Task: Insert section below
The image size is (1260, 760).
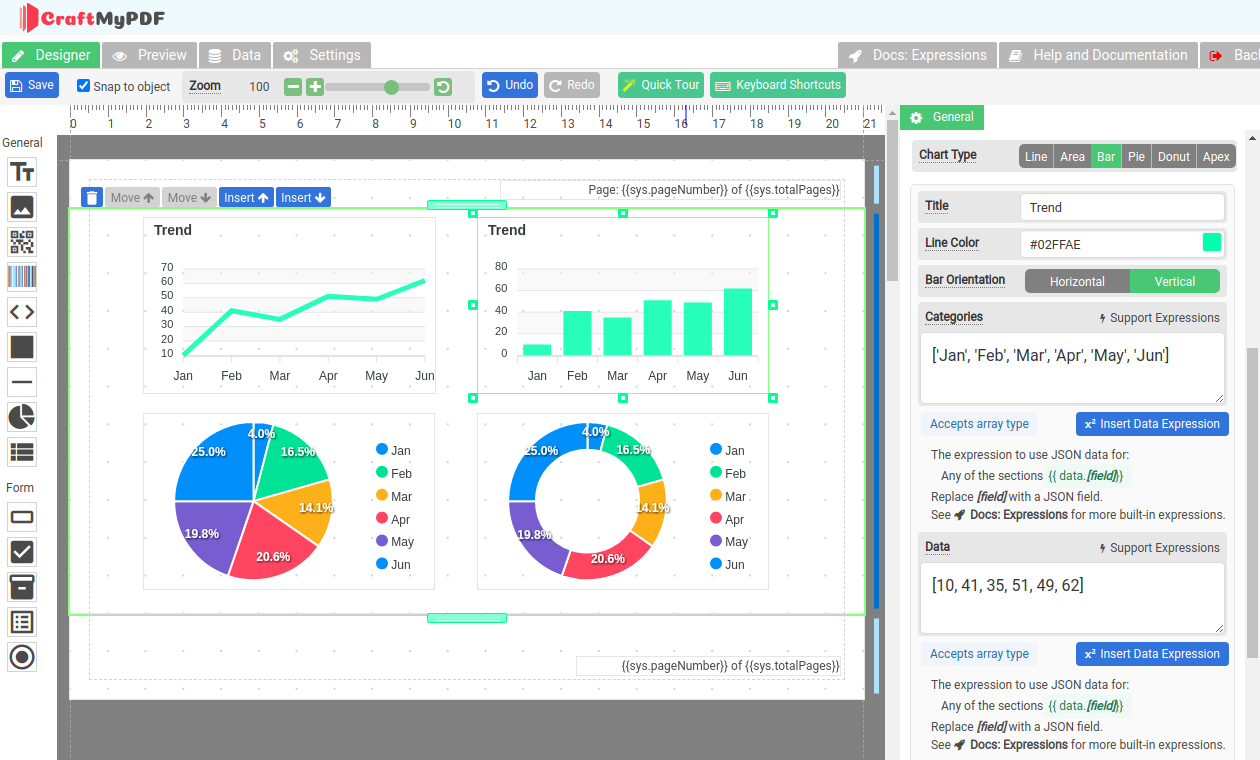Action: tap(303, 198)
